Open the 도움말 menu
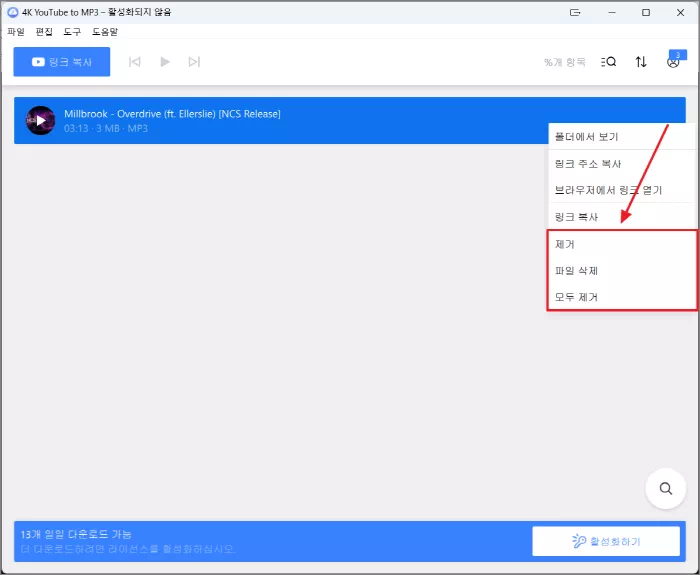This screenshot has width=700, height=575. (105, 32)
